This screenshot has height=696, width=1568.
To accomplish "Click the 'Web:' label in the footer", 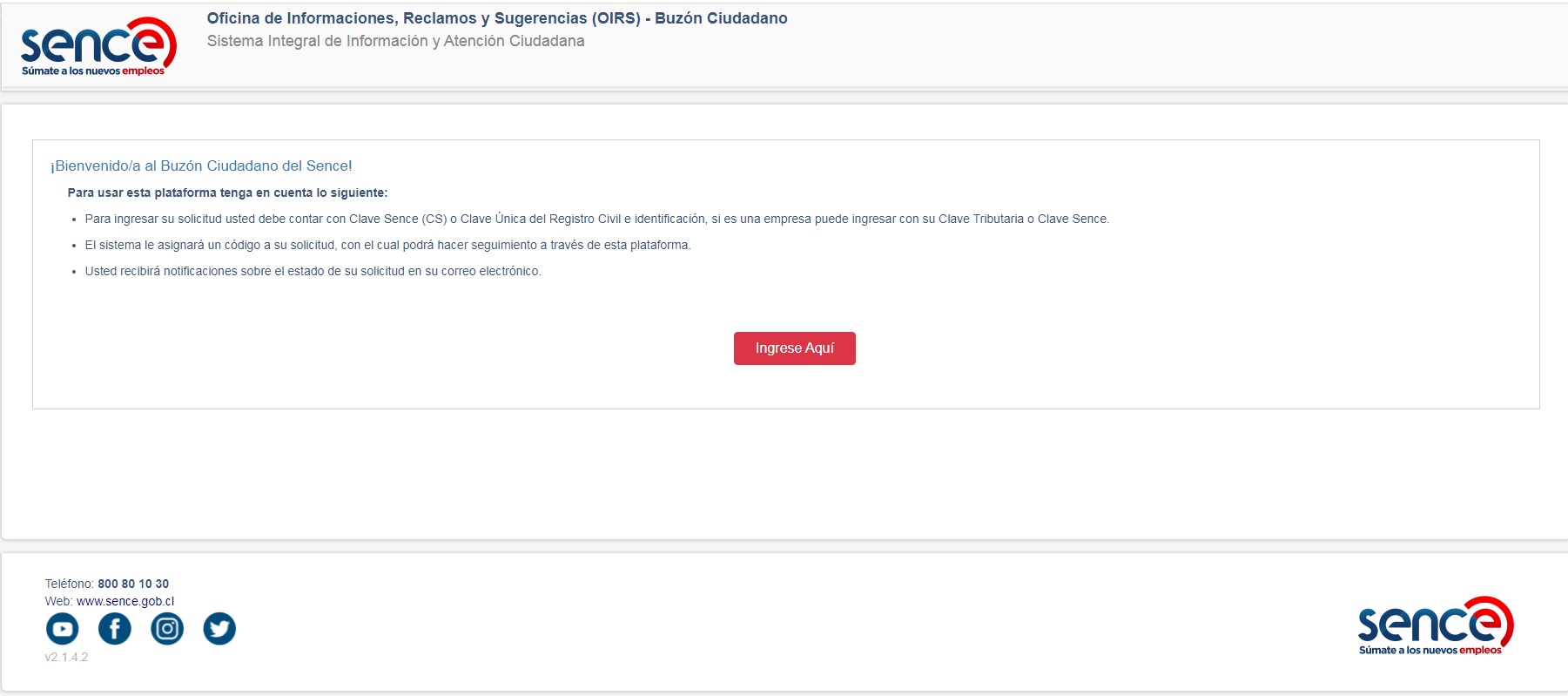I will pyautogui.click(x=58, y=601).
